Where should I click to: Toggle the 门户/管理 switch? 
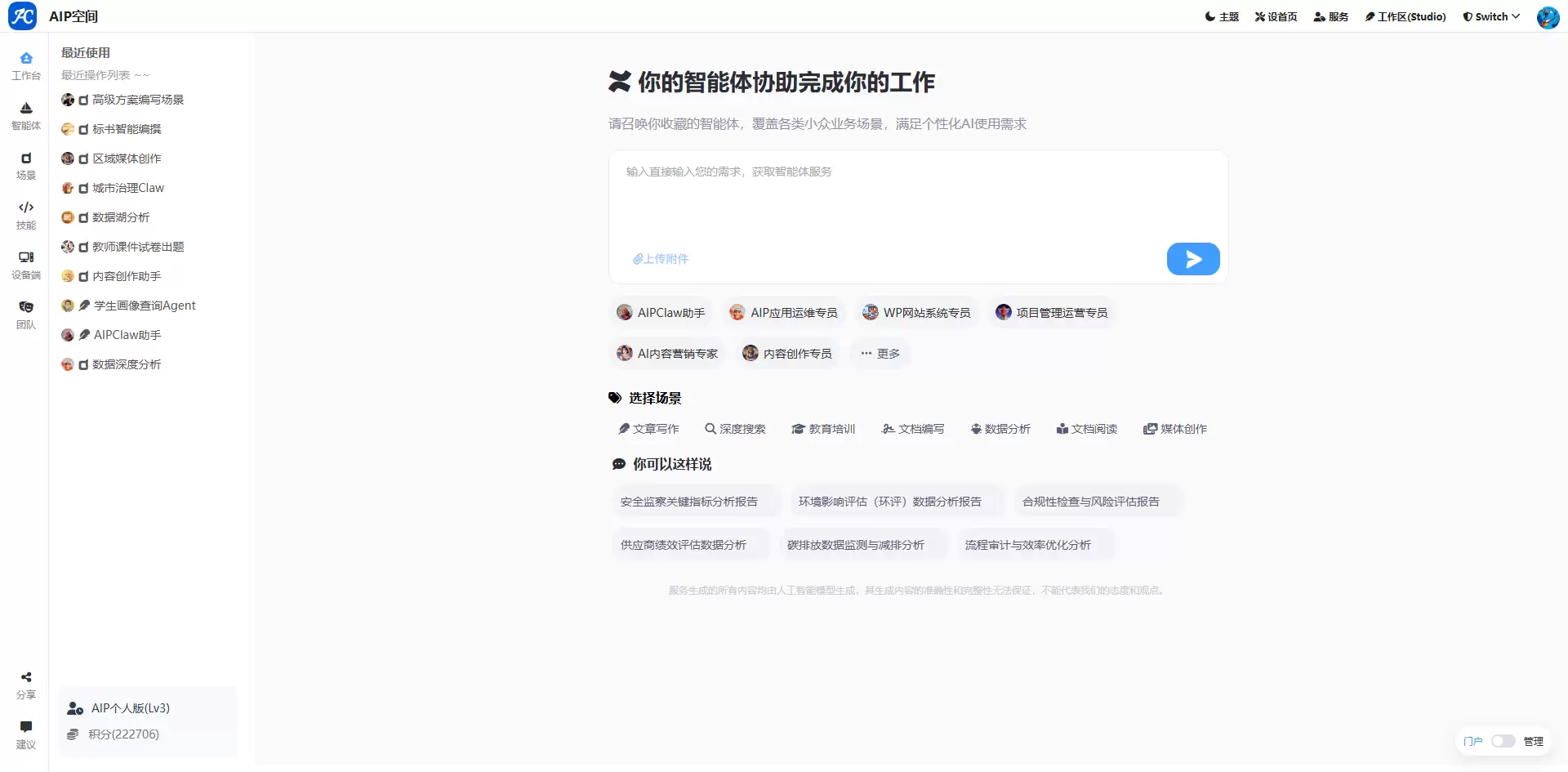click(x=1503, y=741)
